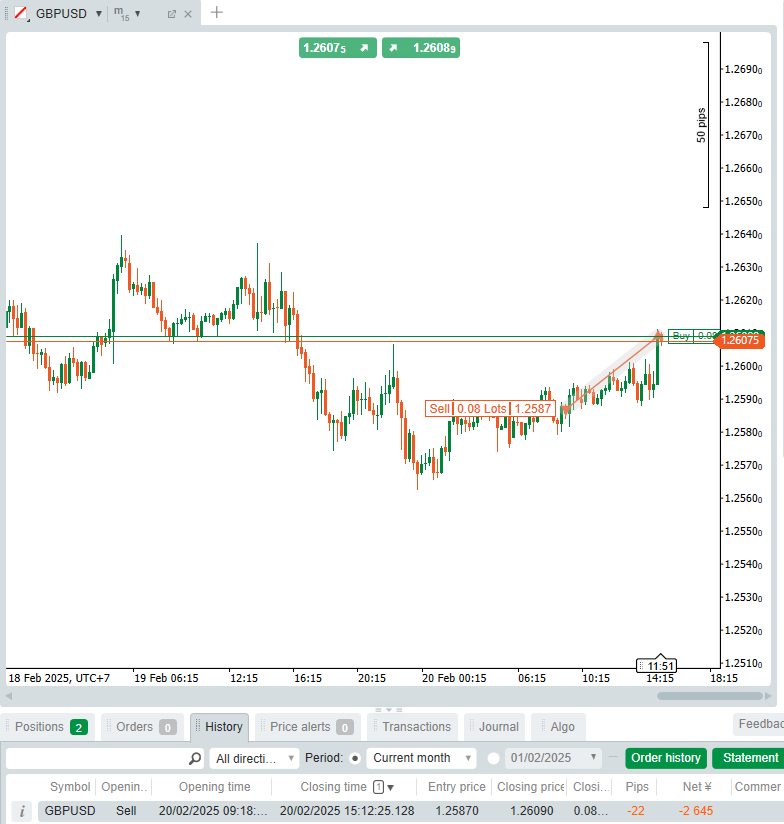The height and width of the screenshot is (824, 784).
Task: Click the 11:51 time countdown marker
Action: click(x=656, y=666)
